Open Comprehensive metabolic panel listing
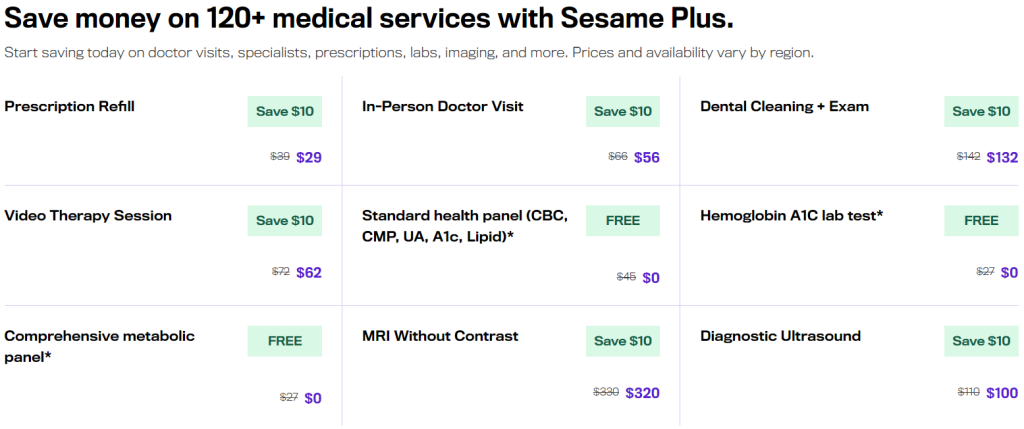This screenshot has height=429, width=1024. pyautogui.click(x=100, y=347)
